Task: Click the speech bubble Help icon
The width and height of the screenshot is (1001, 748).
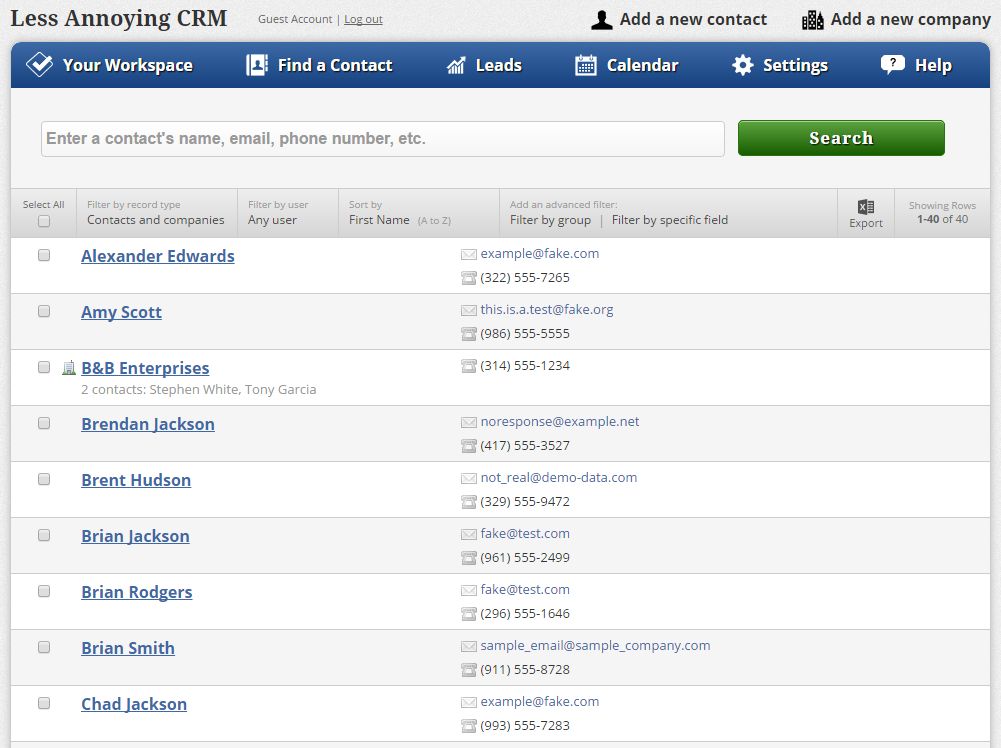Action: (892, 64)
